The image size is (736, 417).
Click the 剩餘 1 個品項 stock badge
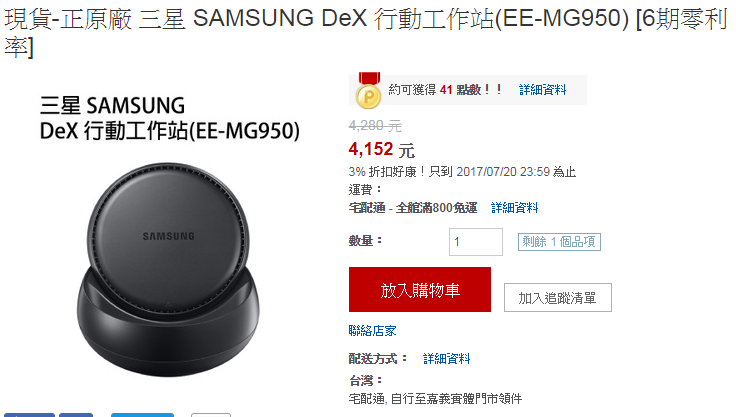[x=559, y=242]
